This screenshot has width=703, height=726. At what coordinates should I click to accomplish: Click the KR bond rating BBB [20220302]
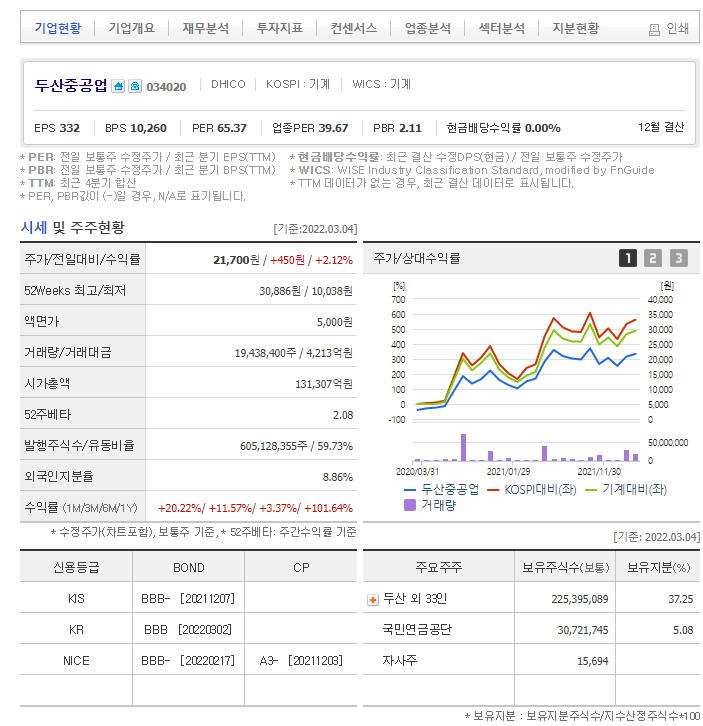click(x=188, y=630)
